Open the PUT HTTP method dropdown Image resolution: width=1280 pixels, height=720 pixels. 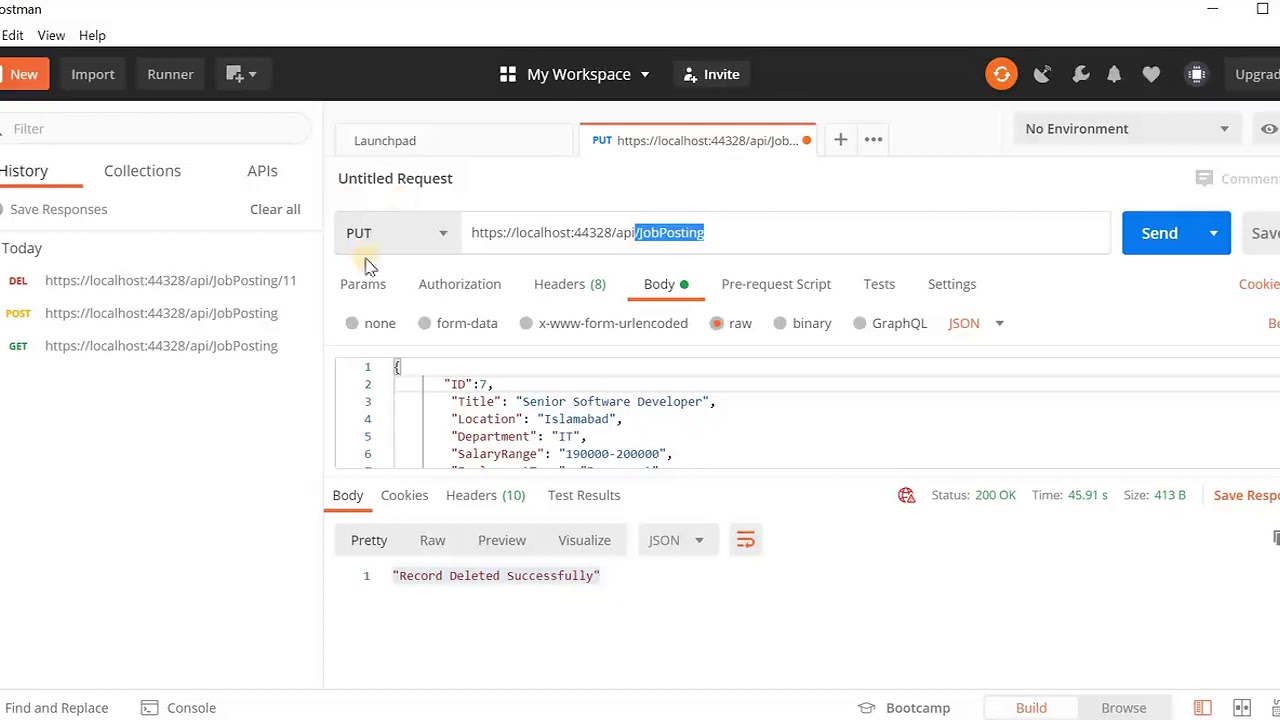tap(397, 233)
